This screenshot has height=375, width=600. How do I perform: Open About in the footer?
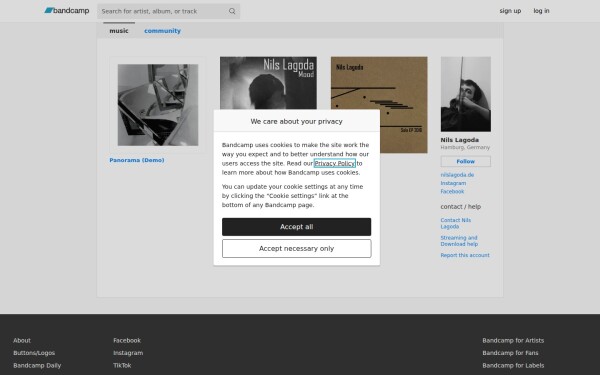(x=22, y=340)
